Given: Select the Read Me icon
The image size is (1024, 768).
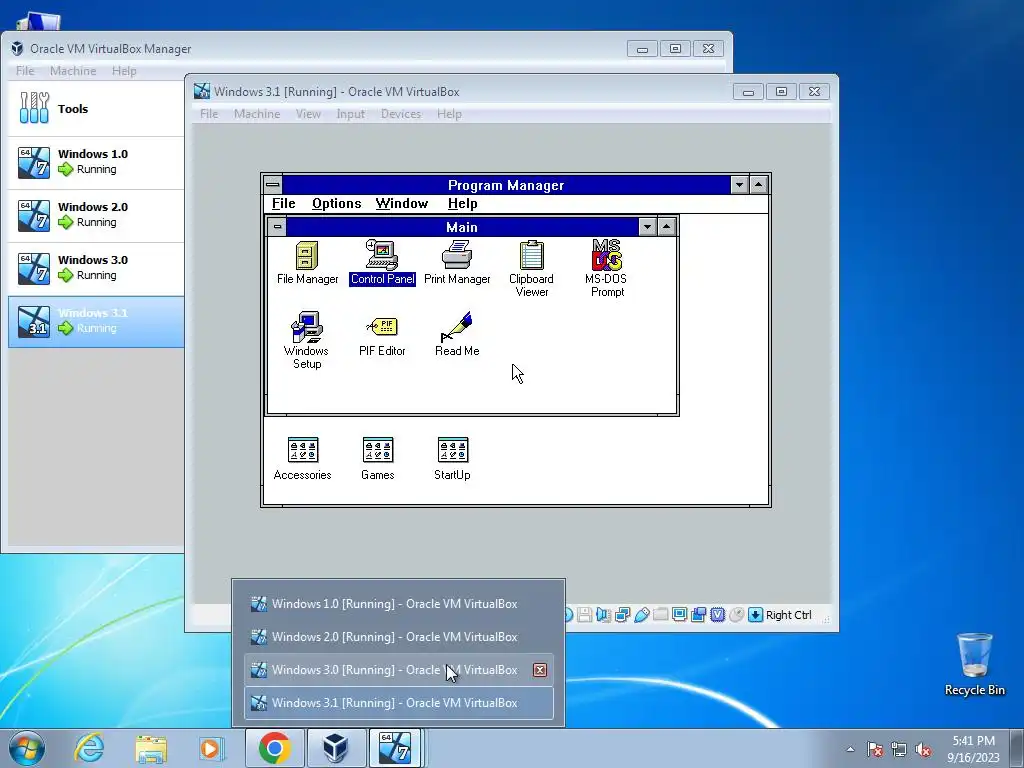Looking at the screenshot, I should (456, 334).
